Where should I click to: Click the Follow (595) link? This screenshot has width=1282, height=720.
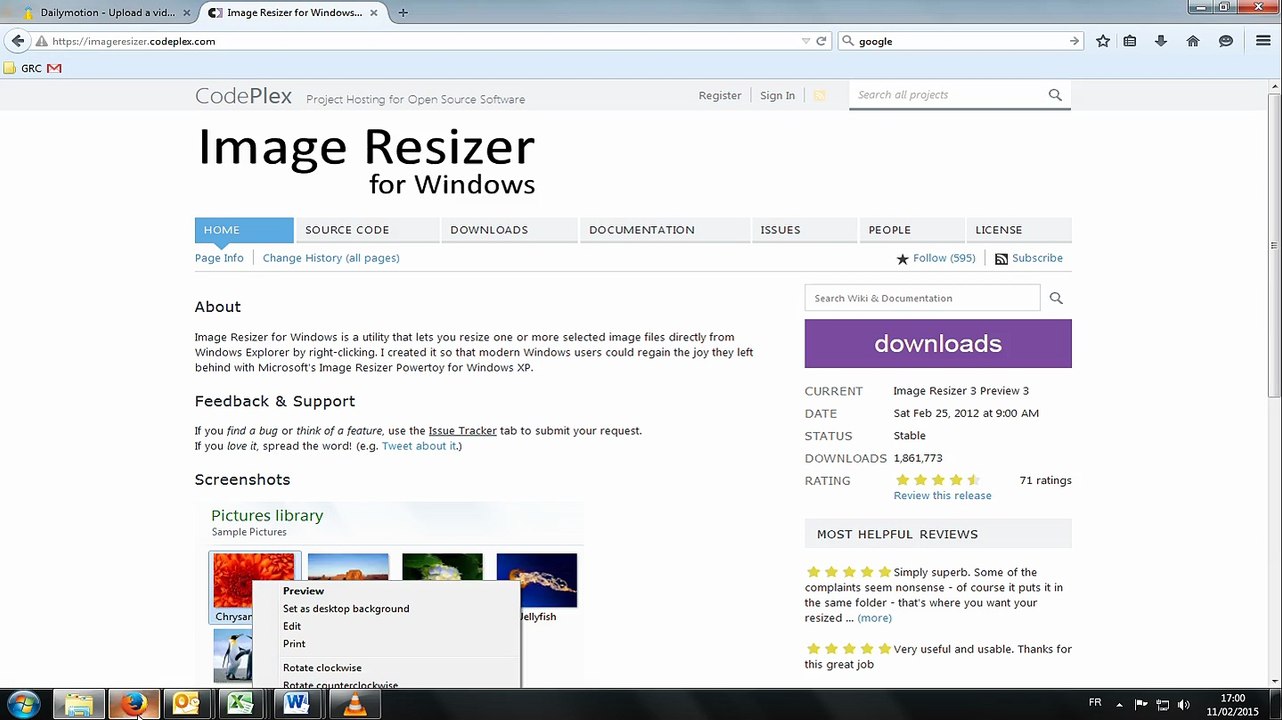[944, 258]
